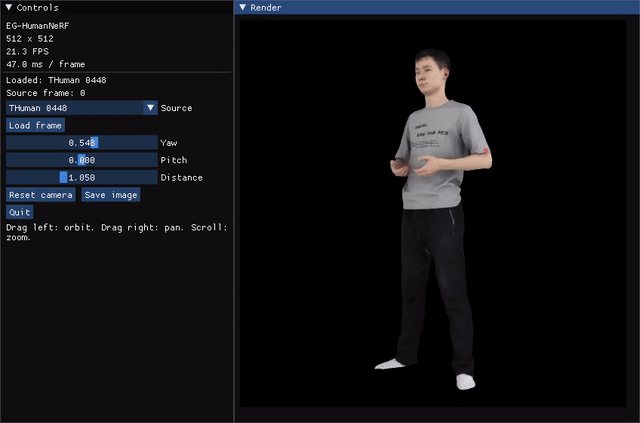Collapse the Render window triangle

click(x=242, y=7)
